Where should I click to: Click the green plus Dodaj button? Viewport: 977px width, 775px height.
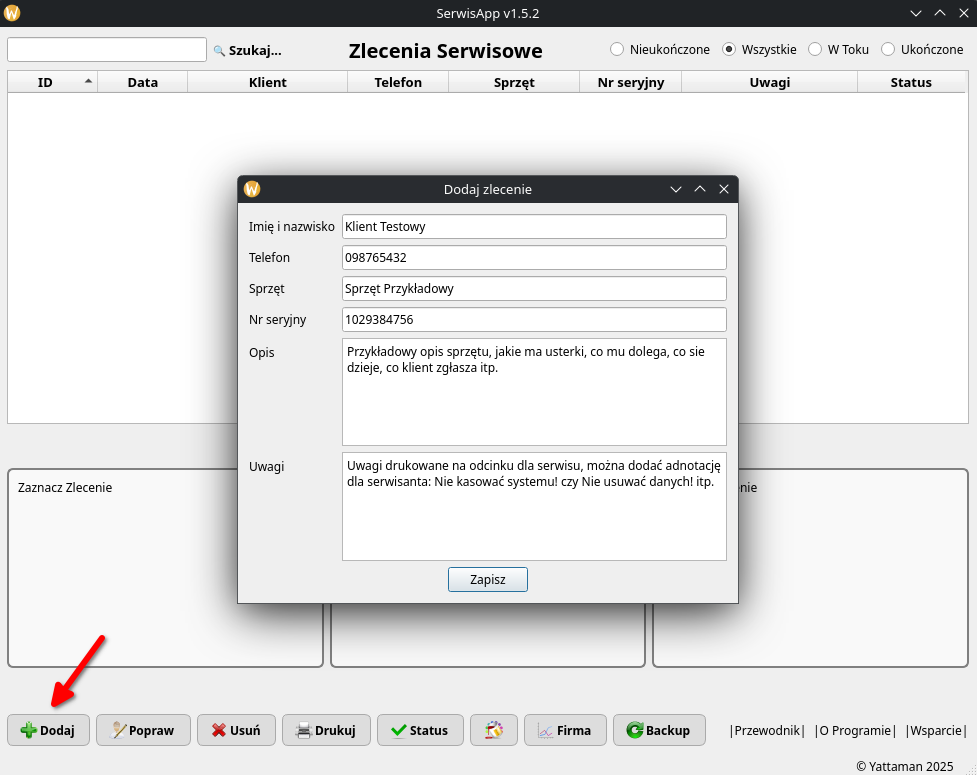click(x=48, y=730)
